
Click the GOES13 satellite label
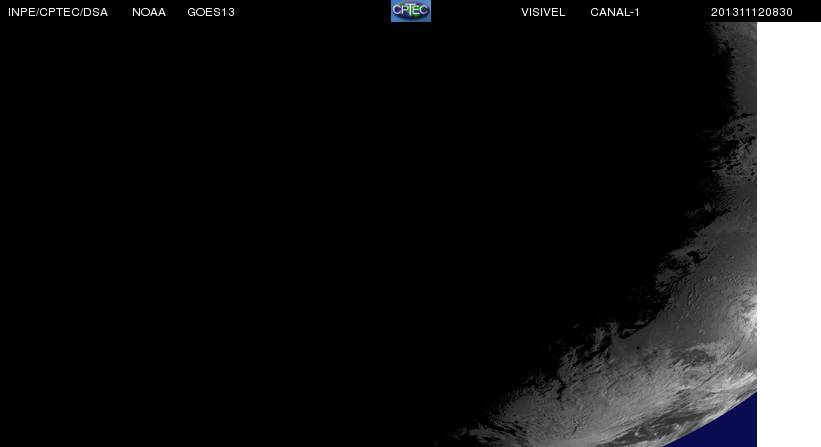211,12
